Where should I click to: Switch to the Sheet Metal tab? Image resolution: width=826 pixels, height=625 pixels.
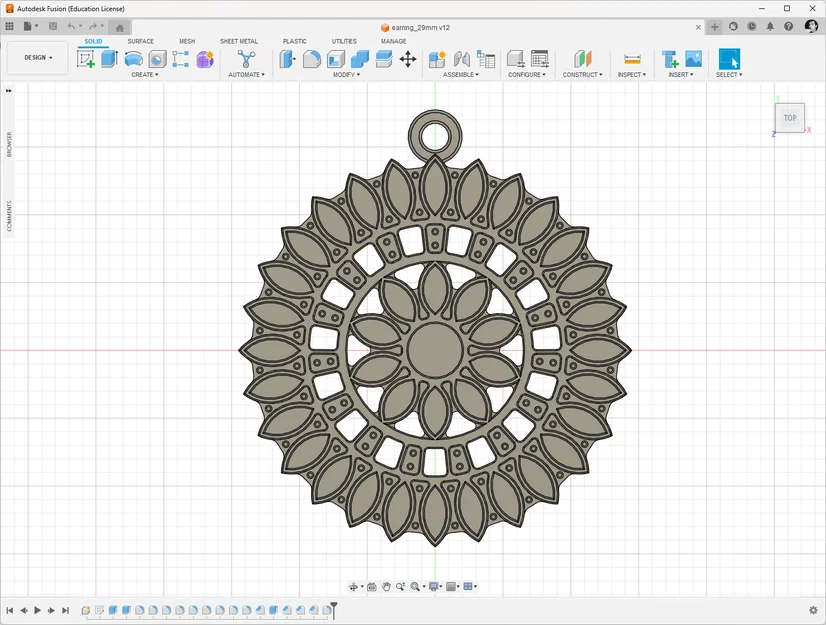(x=239, y=41)
